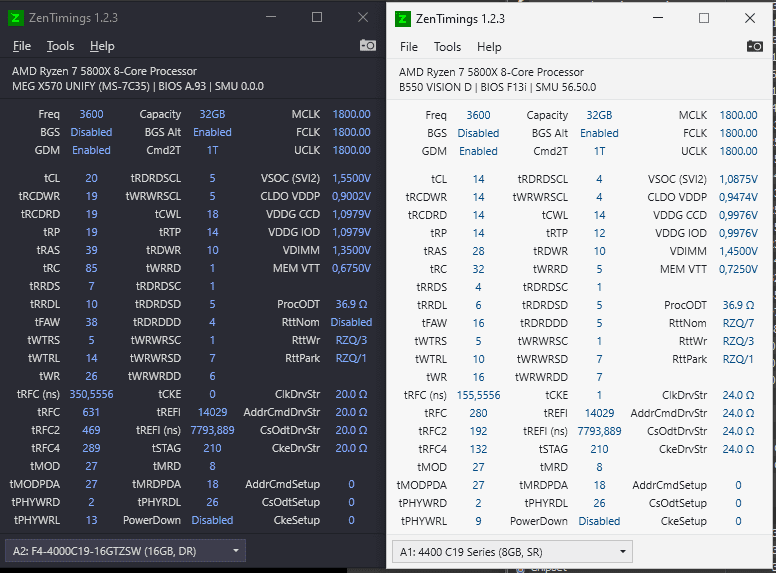Click tRFC4 value 132
This screenshot has width=776, height=573.
point(478,449)
